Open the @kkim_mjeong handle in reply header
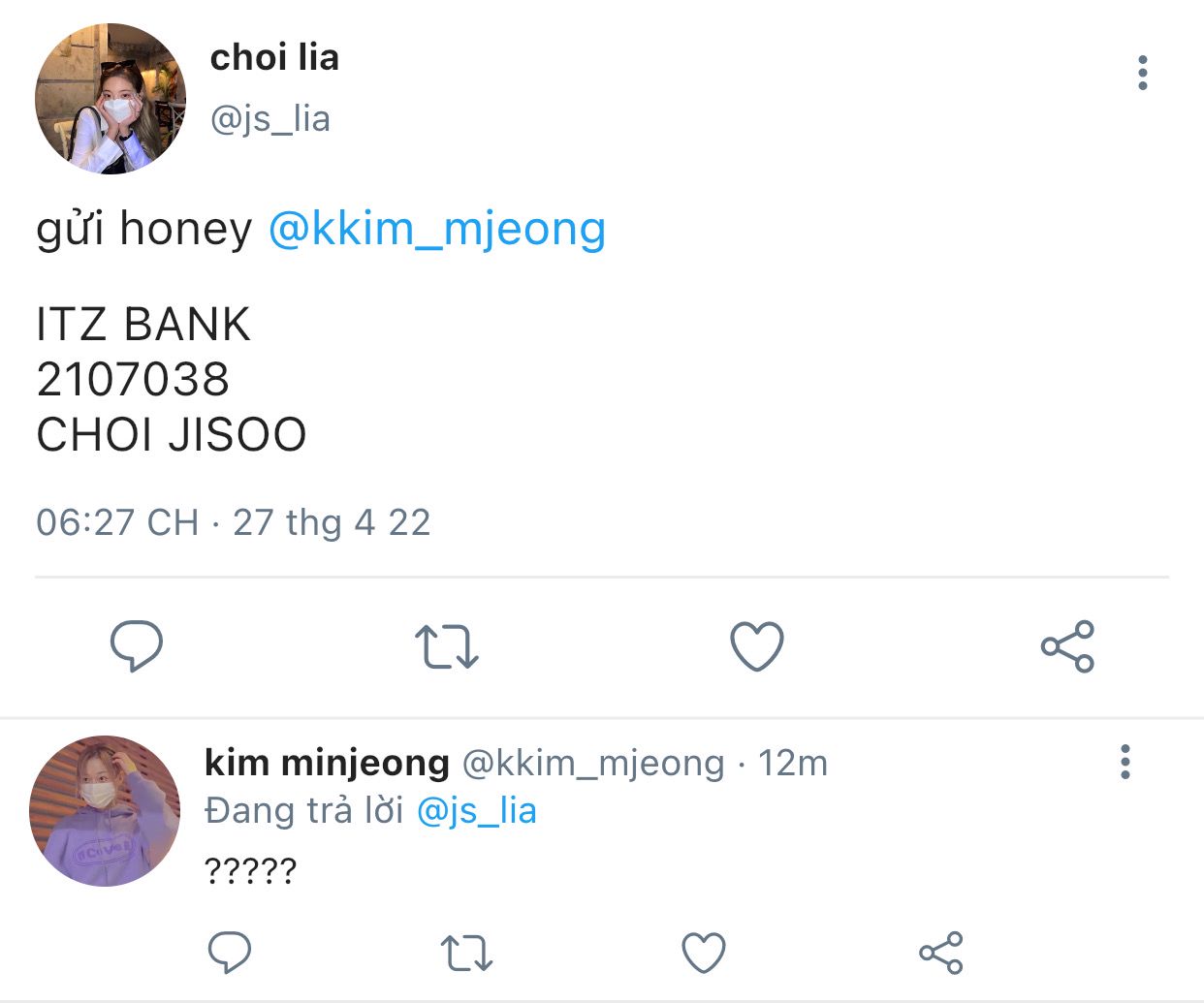The width and height of the screenshot is (1204, 1003). coord(593,764)
